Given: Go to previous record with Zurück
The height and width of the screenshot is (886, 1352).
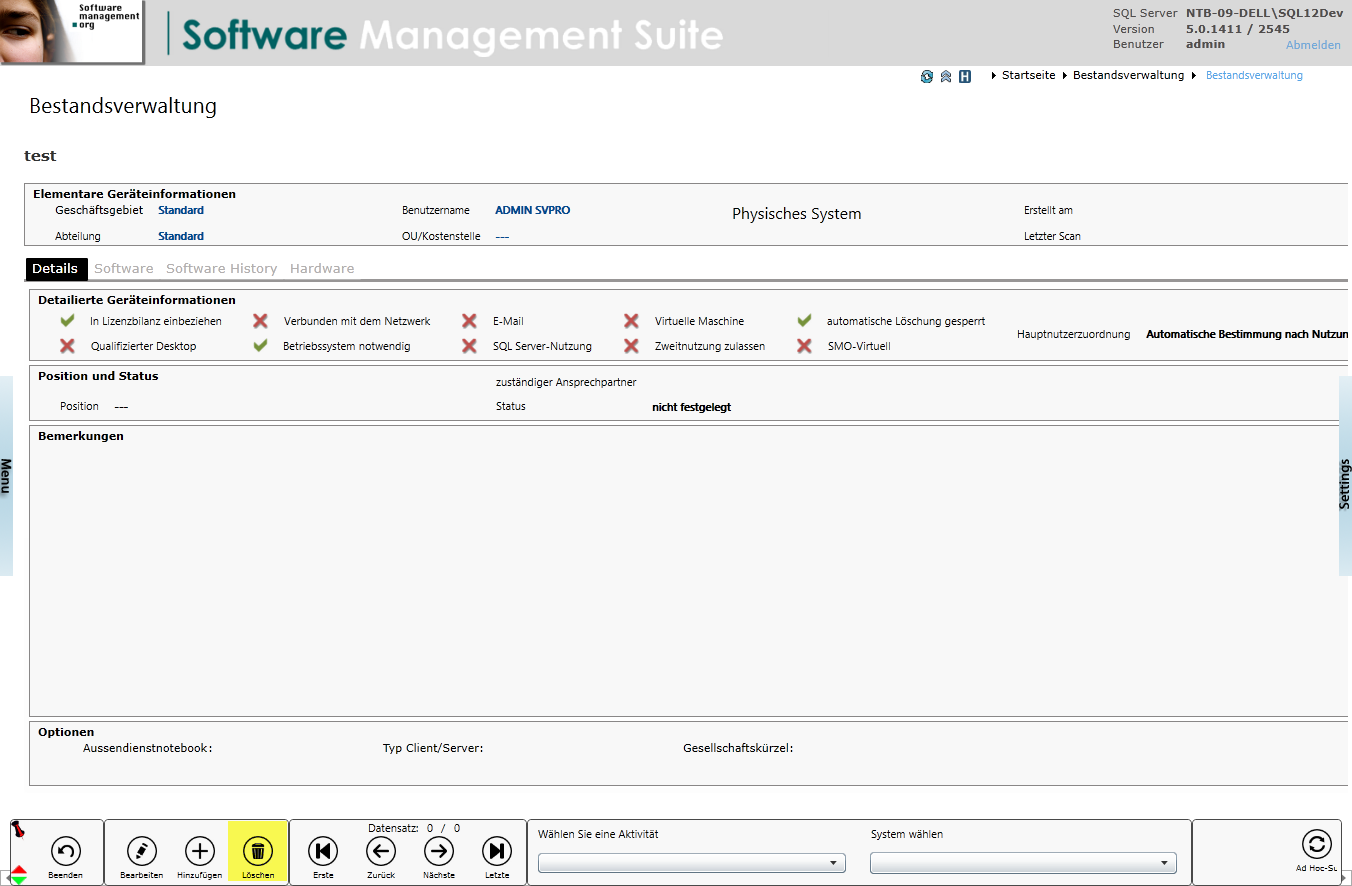Looking at the screenshot, I should coord(380,851).
